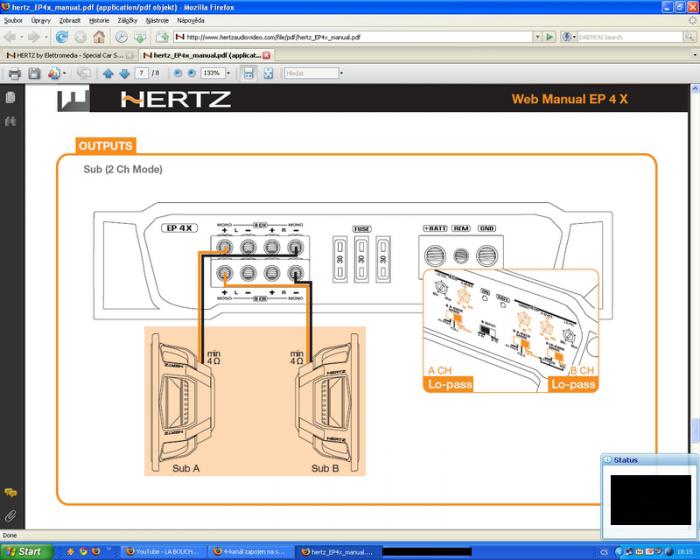The height and width of the screenshot is (560, 700).
Task: Expand the address bar URL history dropdown
Action: (x=537, y=37)
